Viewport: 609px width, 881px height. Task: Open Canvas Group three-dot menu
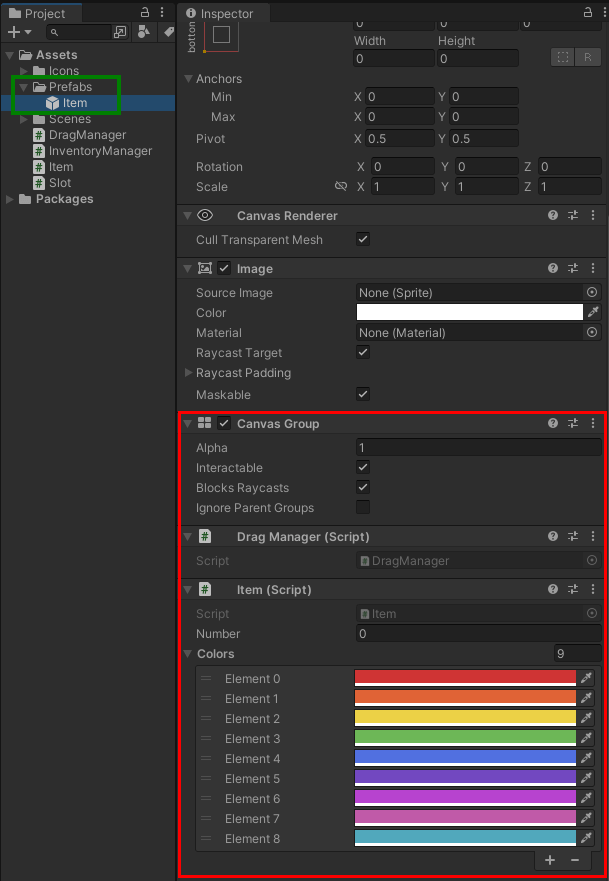[x=593, y=424]
